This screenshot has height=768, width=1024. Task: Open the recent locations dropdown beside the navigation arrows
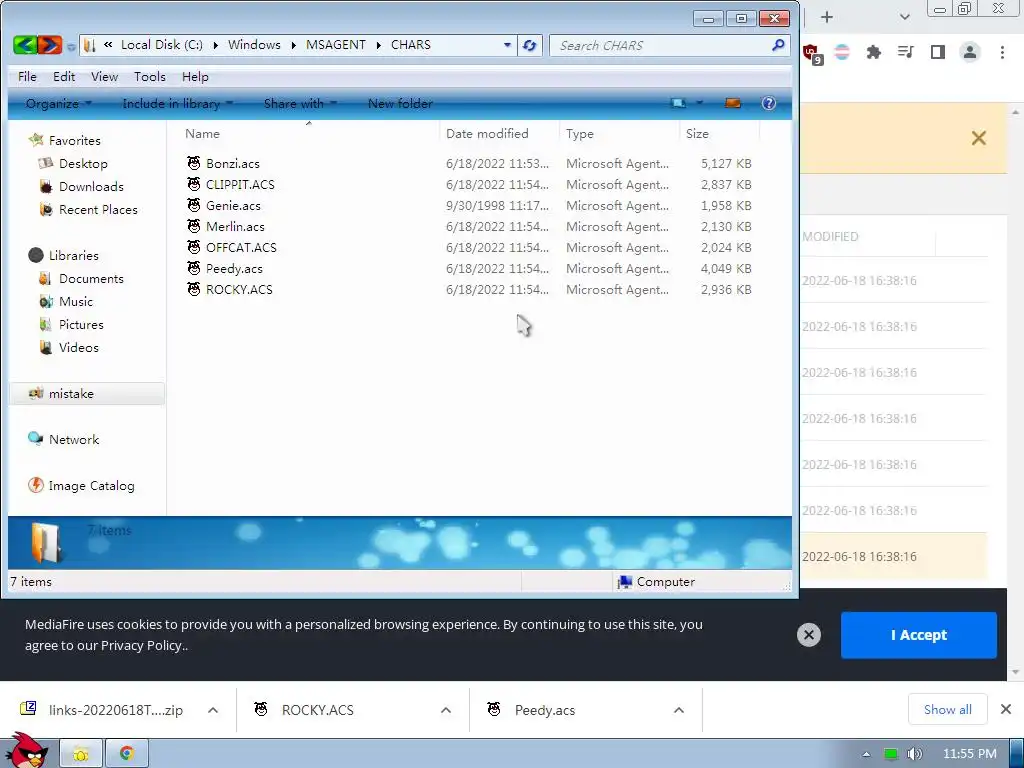coord(71,46)
